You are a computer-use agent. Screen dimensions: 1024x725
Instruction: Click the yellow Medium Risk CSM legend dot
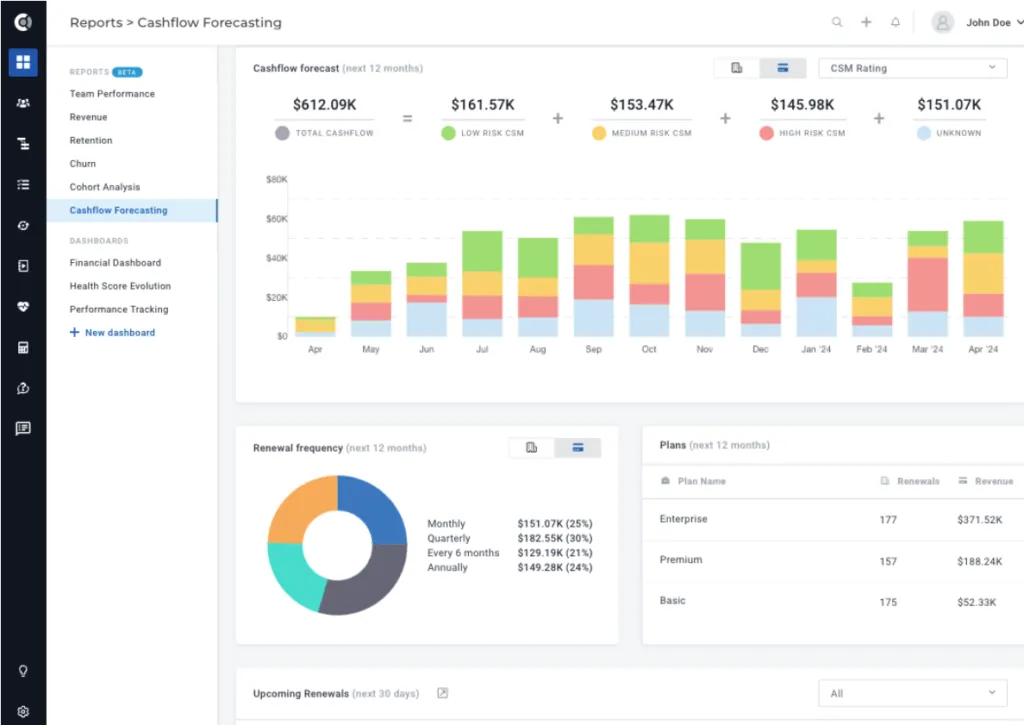(x=599, y=133)
